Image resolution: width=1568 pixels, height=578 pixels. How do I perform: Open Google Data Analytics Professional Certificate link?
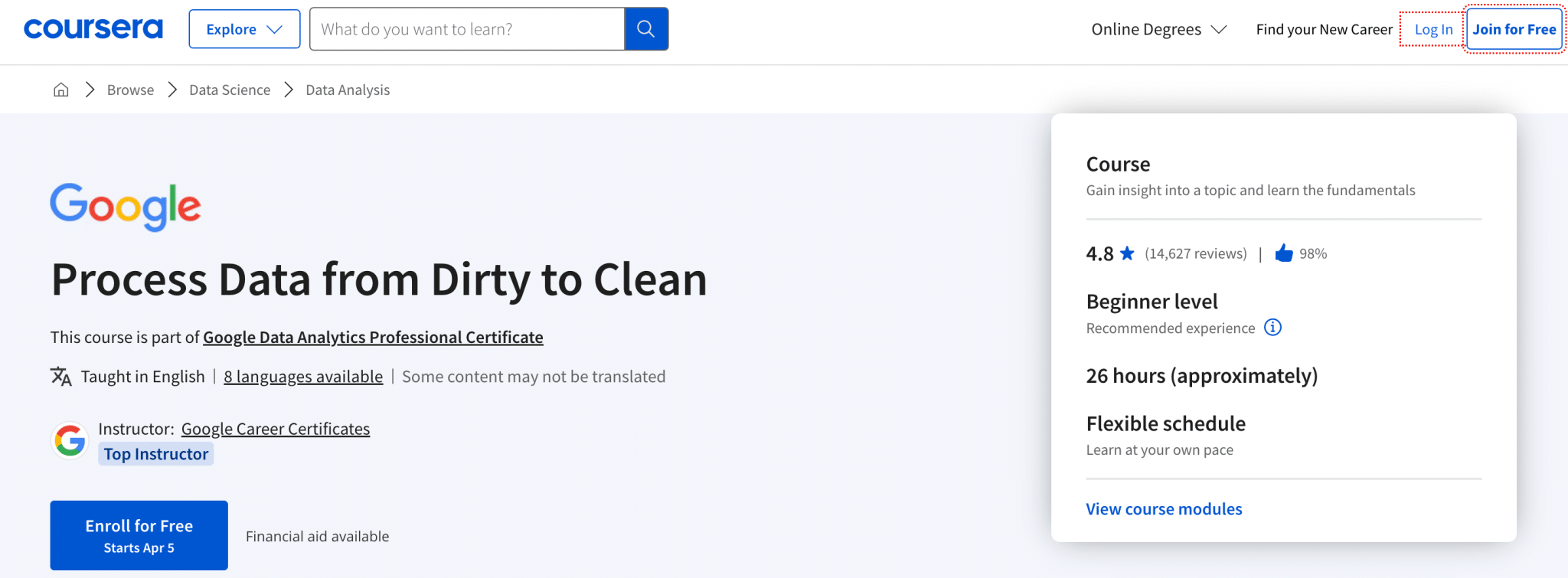[x=373, y=338]
